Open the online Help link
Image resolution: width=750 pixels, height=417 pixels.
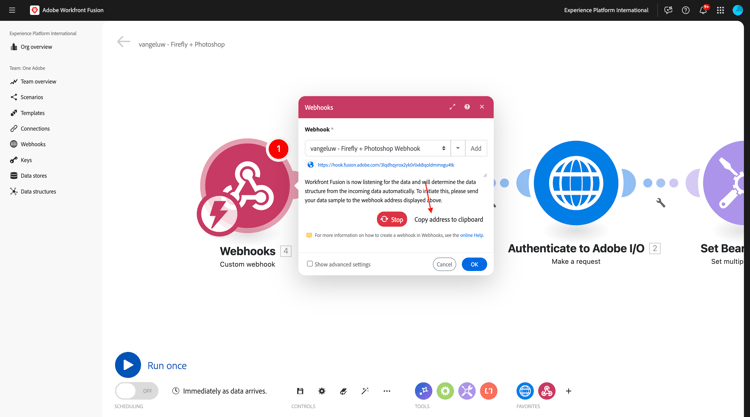point(472,235)
